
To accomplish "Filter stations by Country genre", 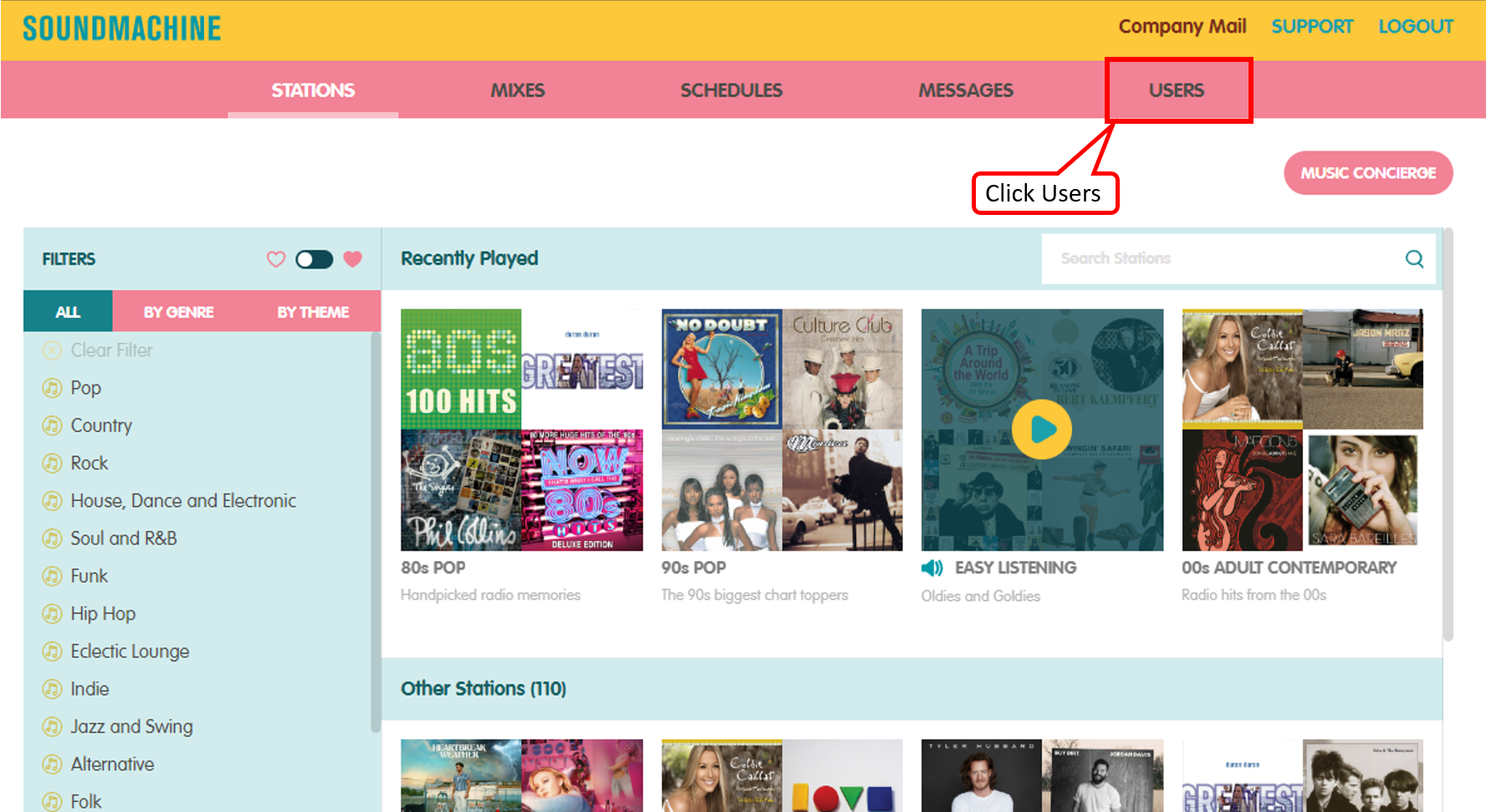I will [x=101, y=426].
